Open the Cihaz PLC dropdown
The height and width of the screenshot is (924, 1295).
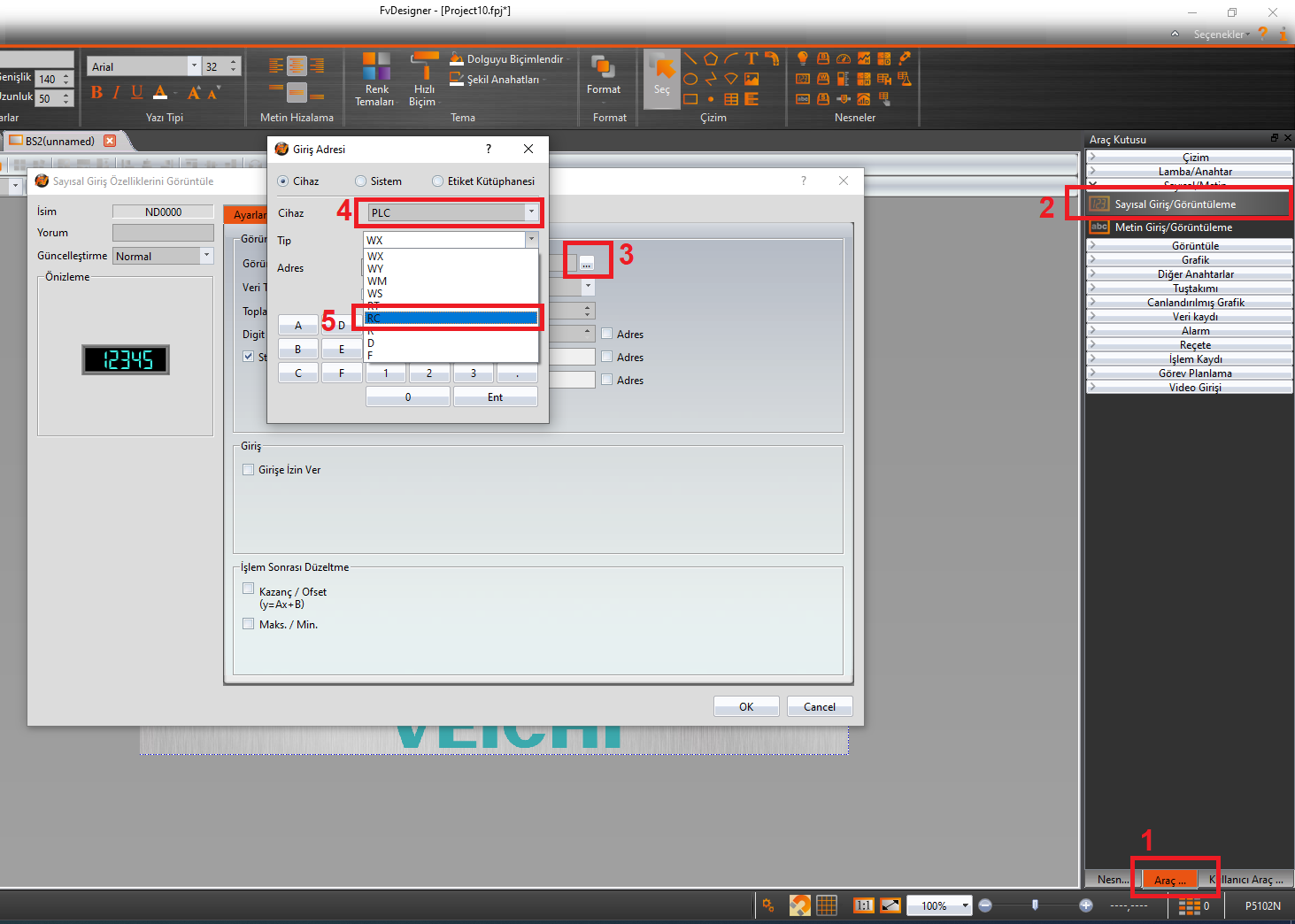(x=530, y=212)
